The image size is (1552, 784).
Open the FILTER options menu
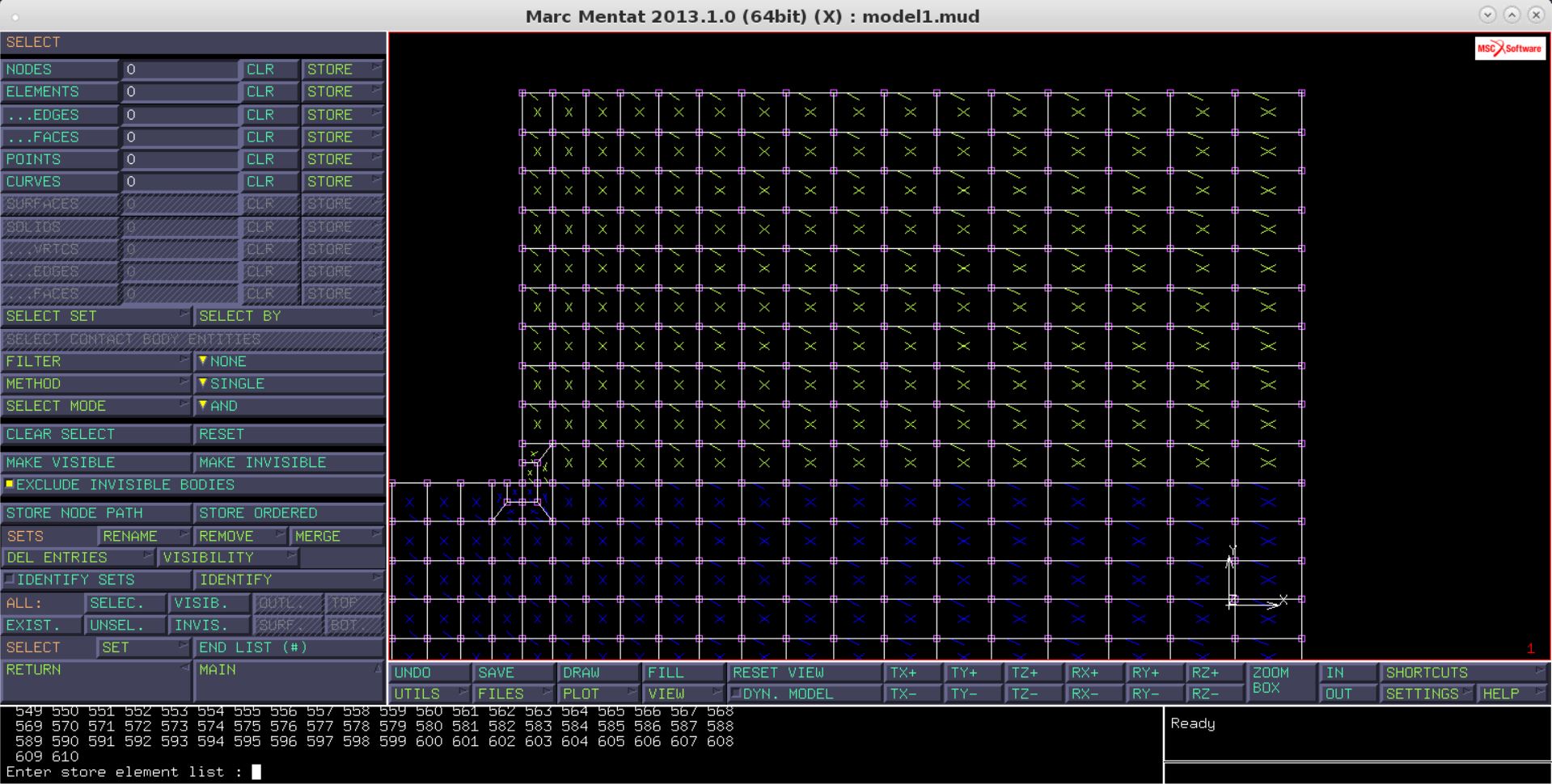95,361
